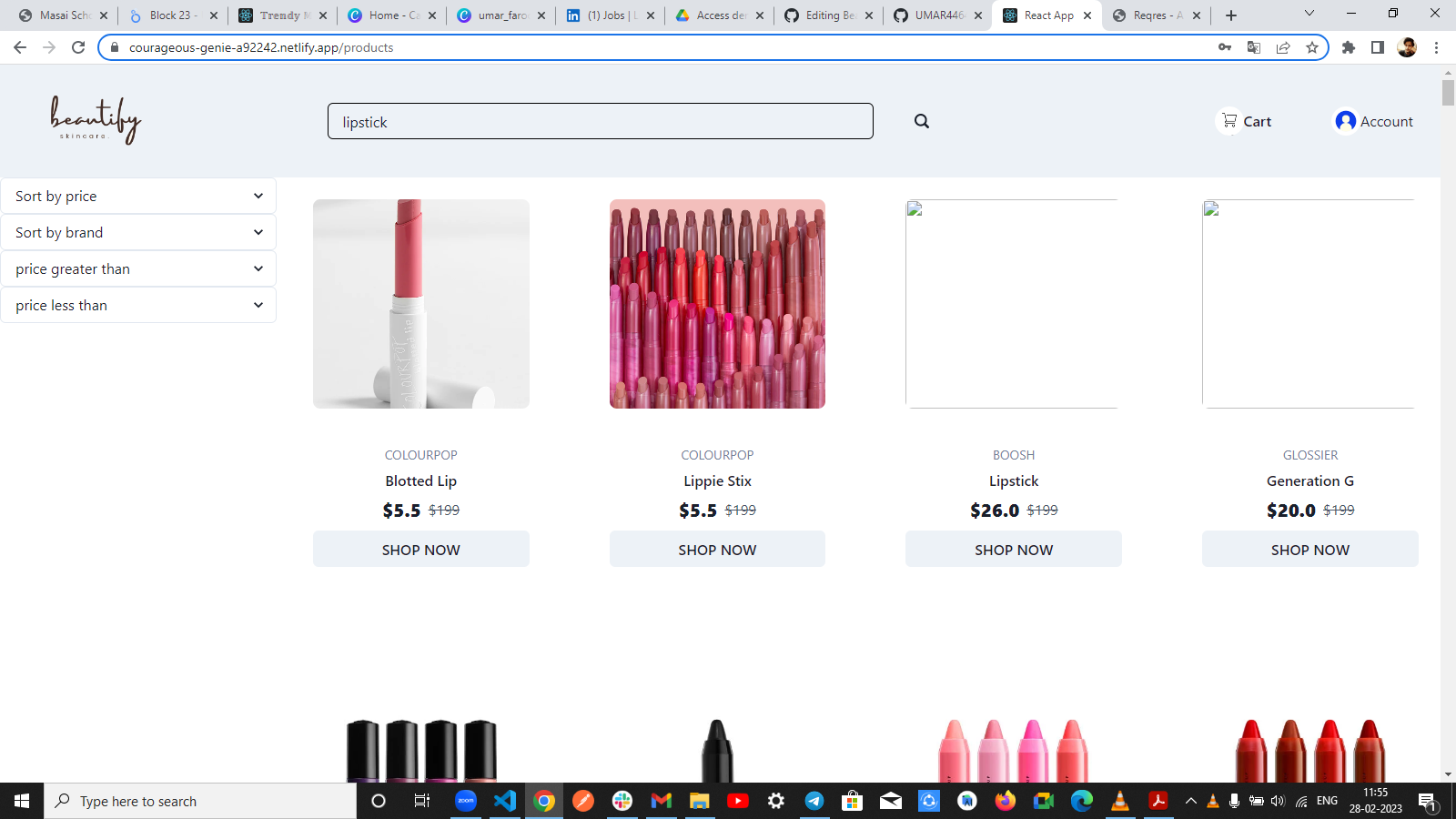
Task: Open the shopping Cart
Action: coord(1245,121)
